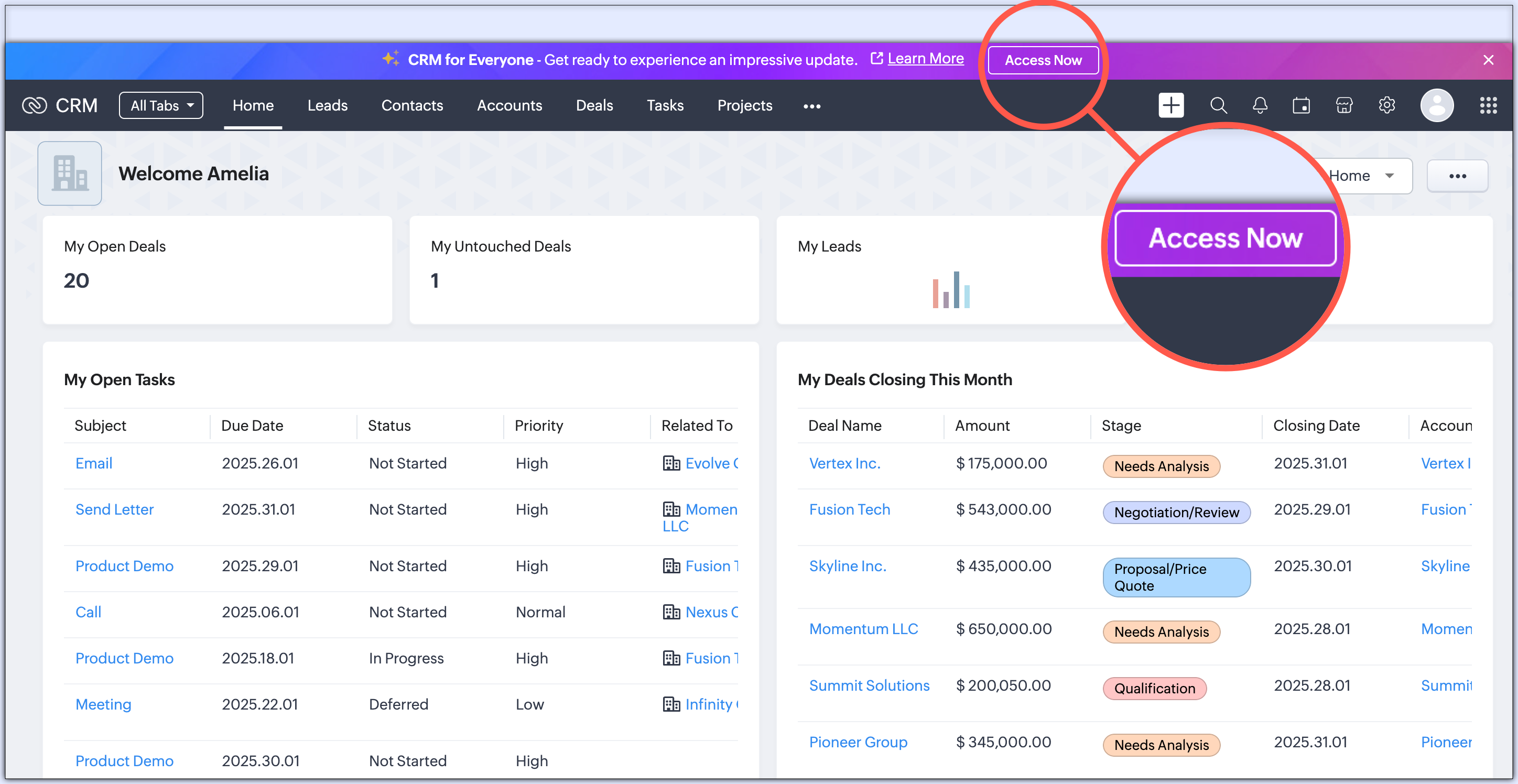
Task: Open the apps grid launcher icon
Action: 1488,105
